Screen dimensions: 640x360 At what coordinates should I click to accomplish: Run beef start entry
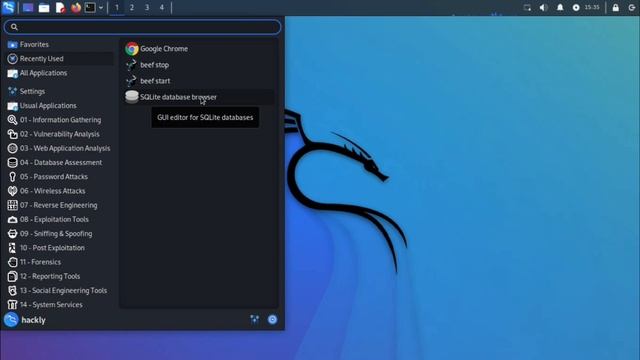point(199,81)
